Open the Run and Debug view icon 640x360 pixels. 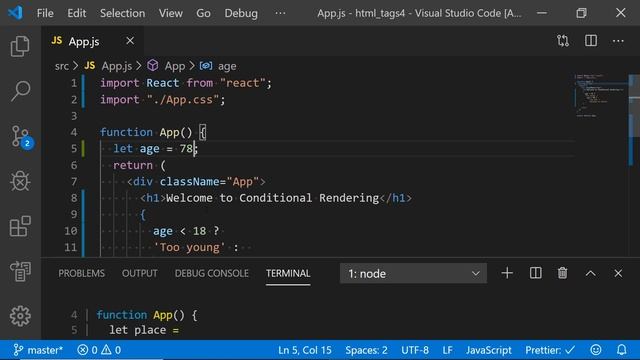coord(20,181)
